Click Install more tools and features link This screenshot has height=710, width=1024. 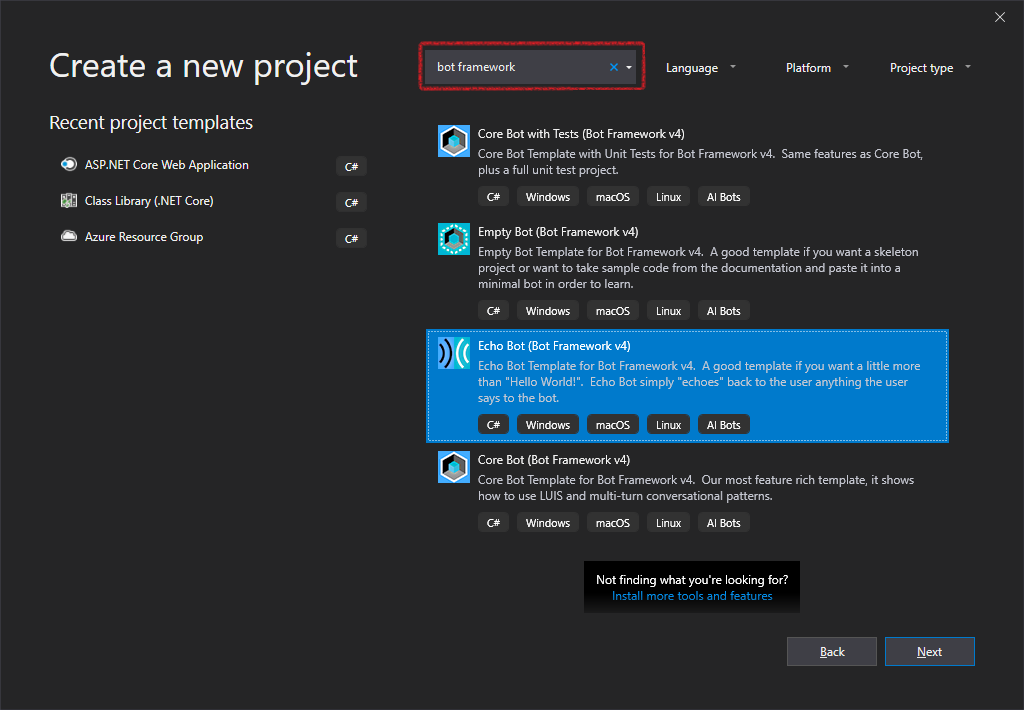pos(692,596)
